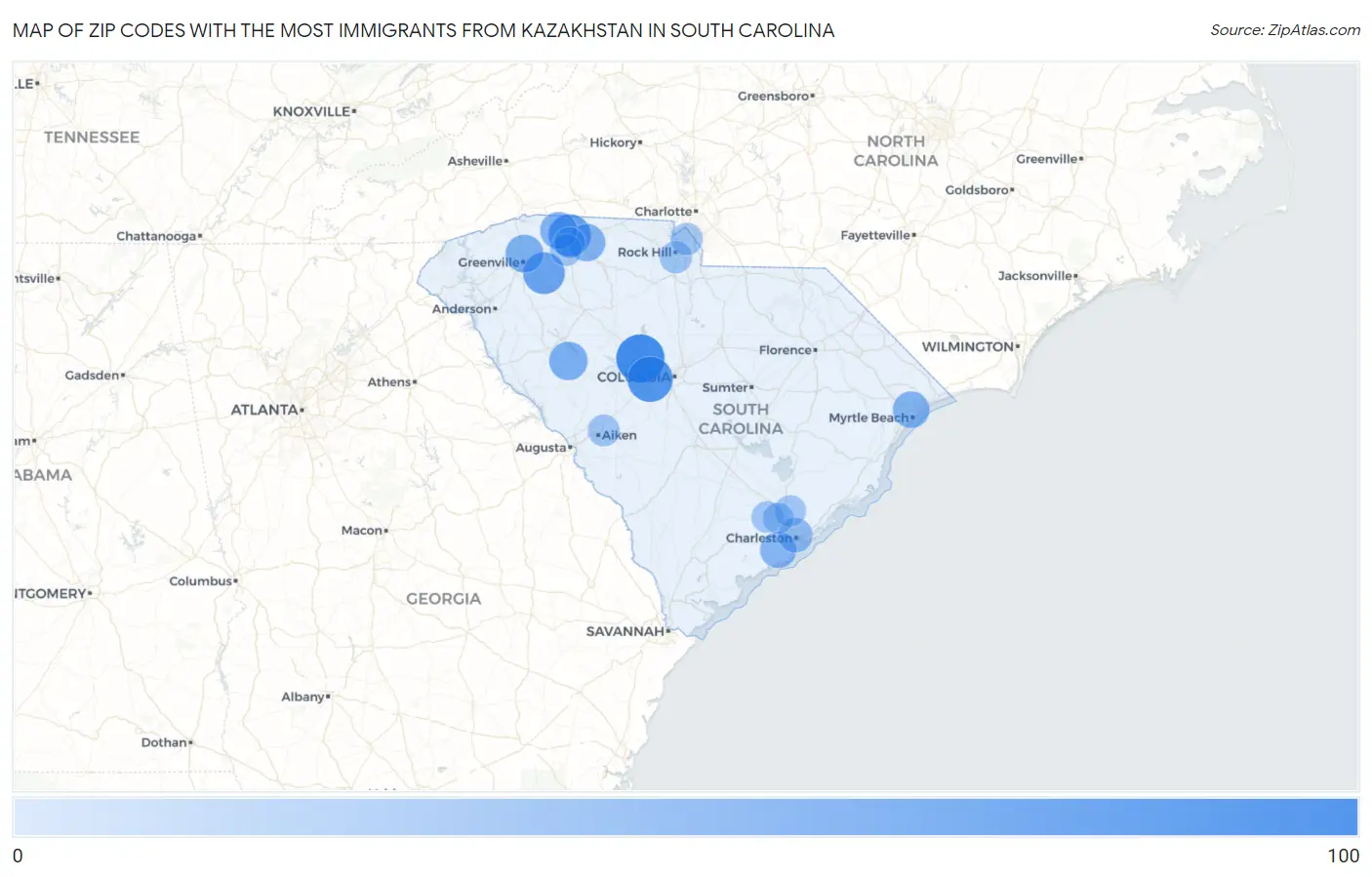Click the Jacksonville city label
The height and width of the screenshot is (877, 1372).
tap(1037, 276)
